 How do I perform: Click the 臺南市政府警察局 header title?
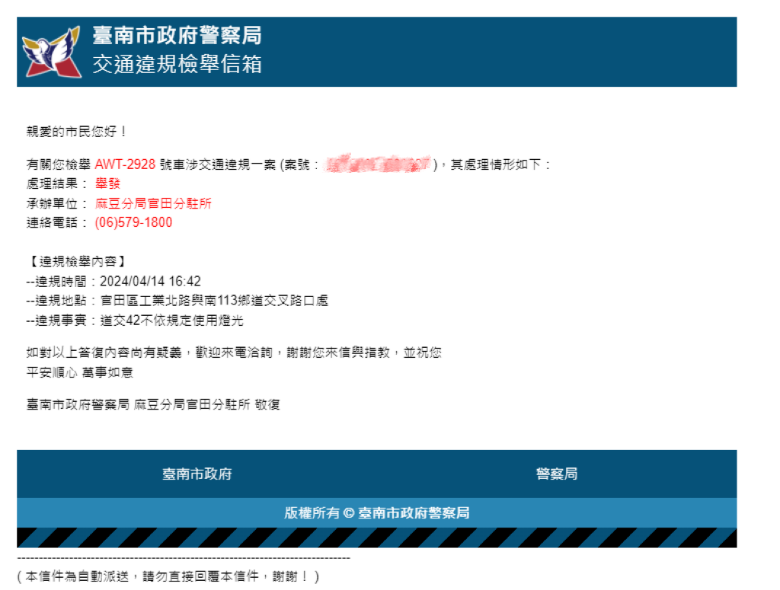click(177, 36)
